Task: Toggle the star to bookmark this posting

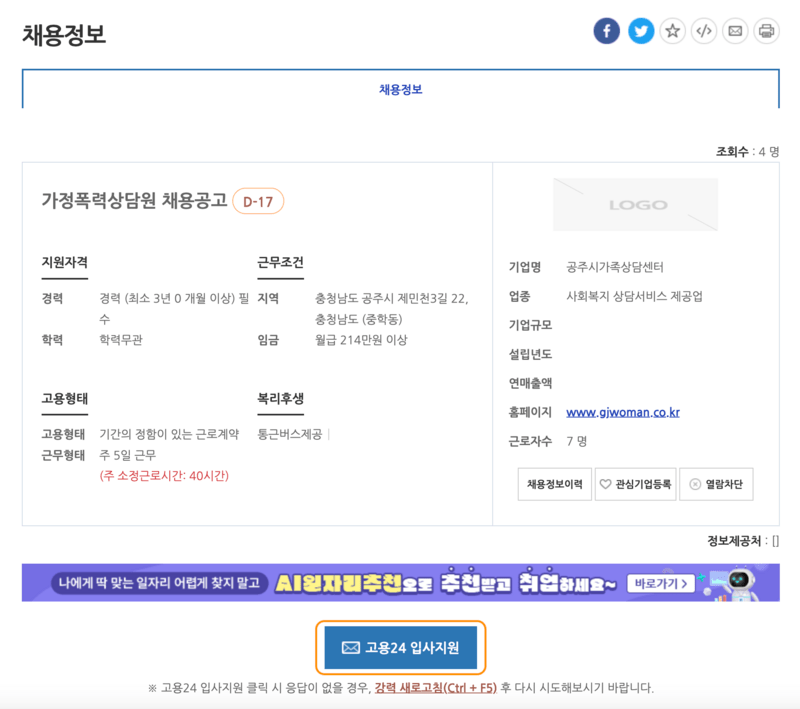Action: [x=671, y=31]
